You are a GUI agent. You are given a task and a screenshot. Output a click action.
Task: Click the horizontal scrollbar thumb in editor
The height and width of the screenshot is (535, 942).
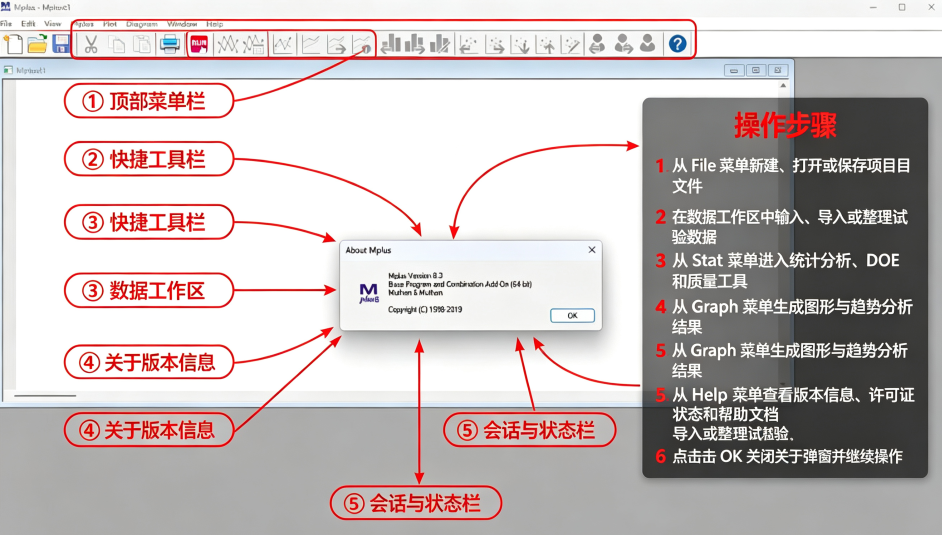45,396
